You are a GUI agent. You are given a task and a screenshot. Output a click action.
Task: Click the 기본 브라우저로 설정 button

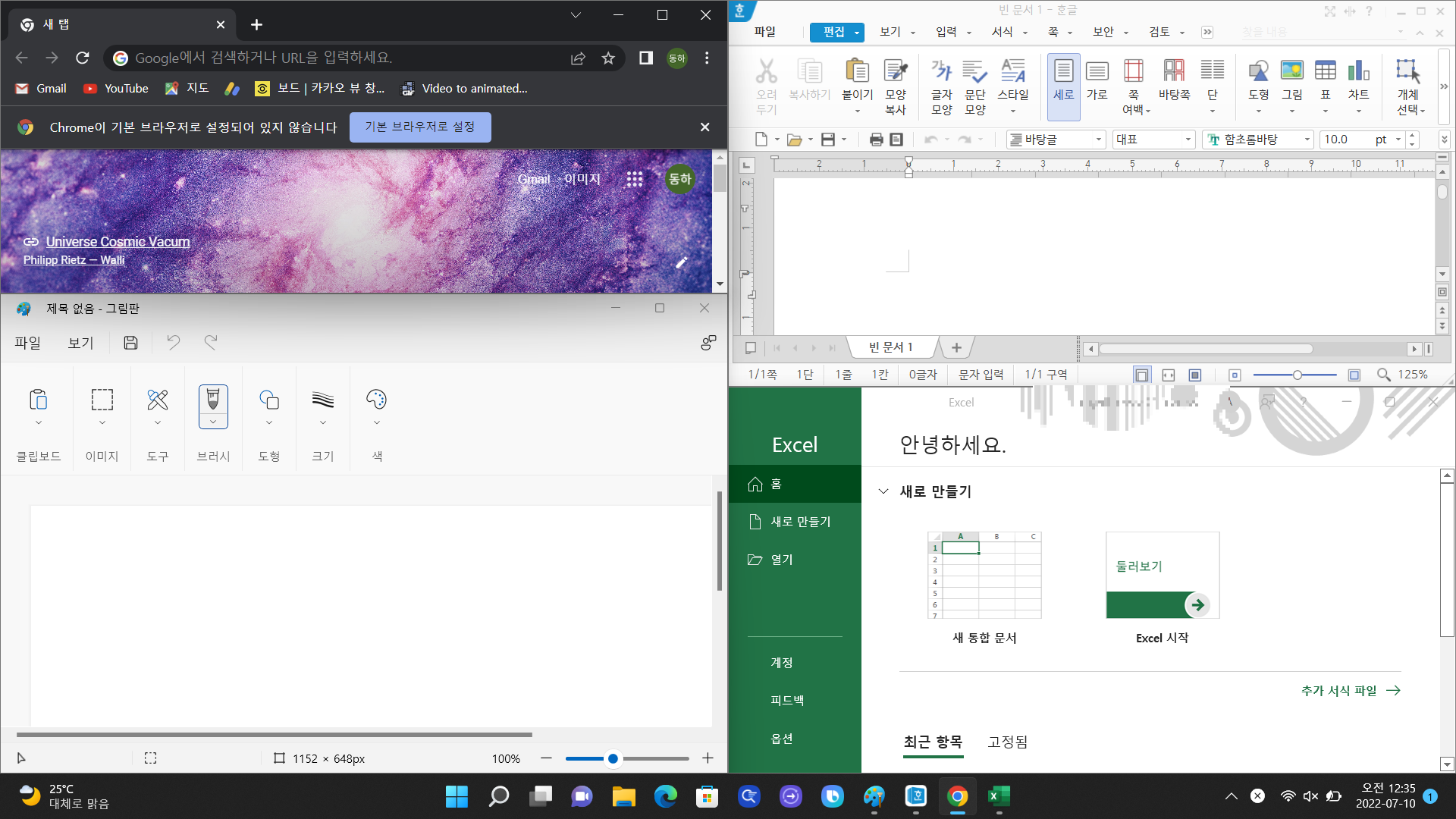[420, 127]
